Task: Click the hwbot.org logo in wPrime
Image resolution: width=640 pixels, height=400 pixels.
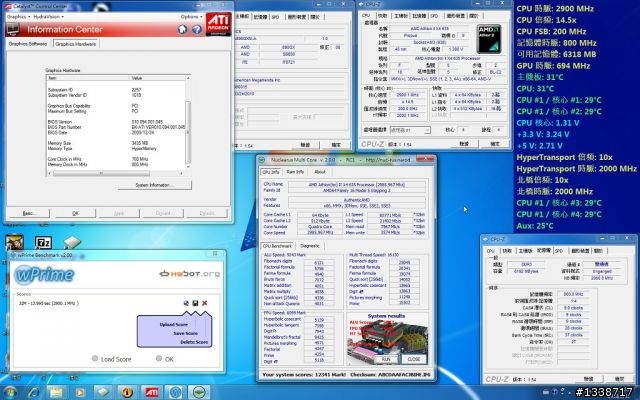Action: pos(189,273)
